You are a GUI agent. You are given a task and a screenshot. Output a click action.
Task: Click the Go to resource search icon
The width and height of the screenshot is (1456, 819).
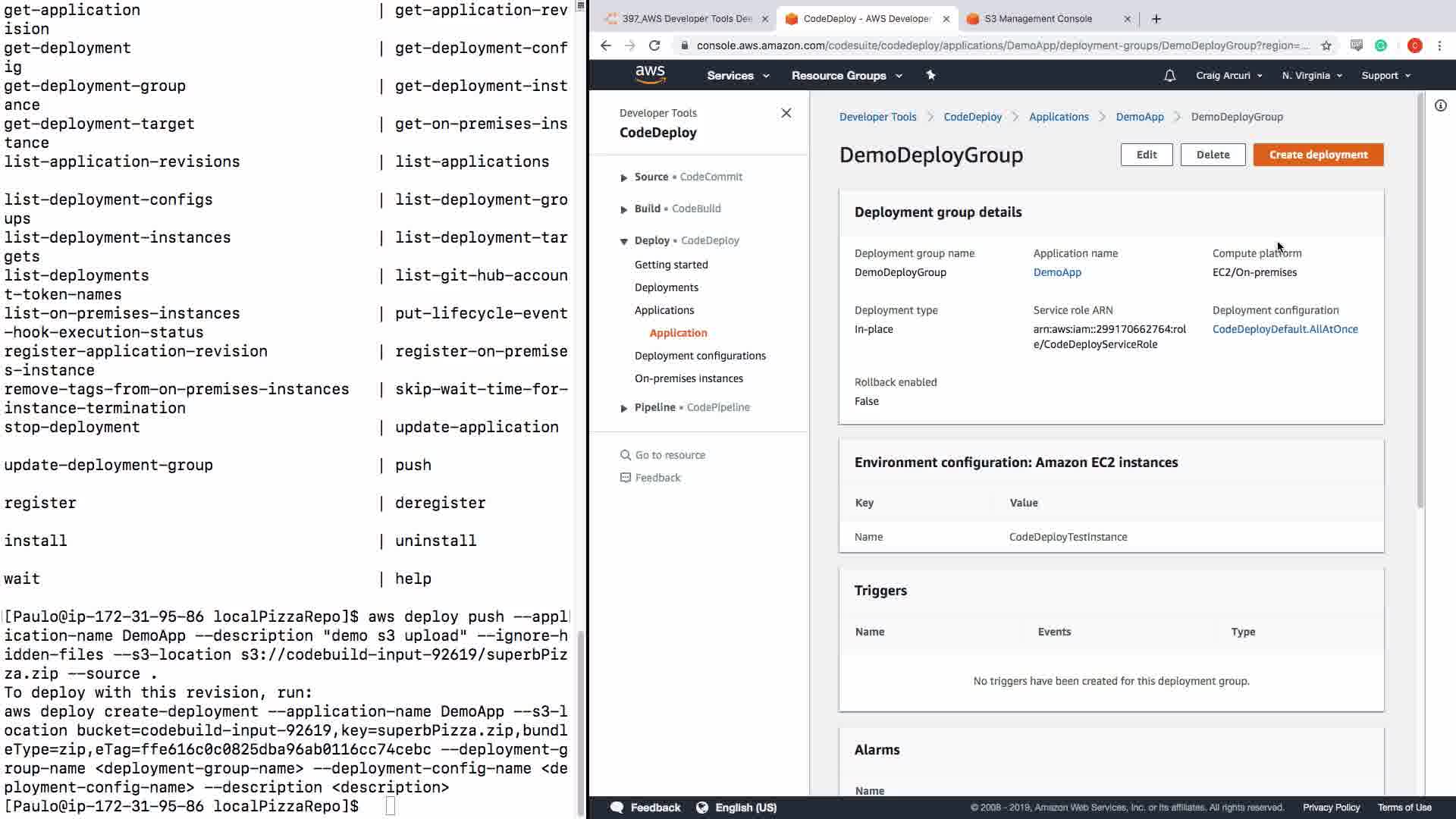(625, 455)
